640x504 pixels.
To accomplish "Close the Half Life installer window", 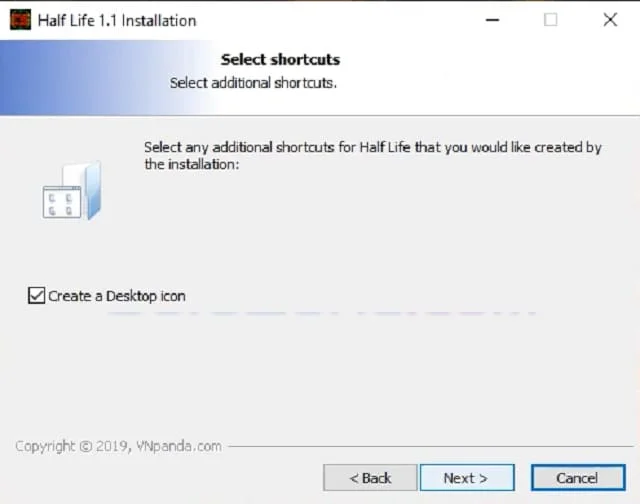I will tap(610, 20).
